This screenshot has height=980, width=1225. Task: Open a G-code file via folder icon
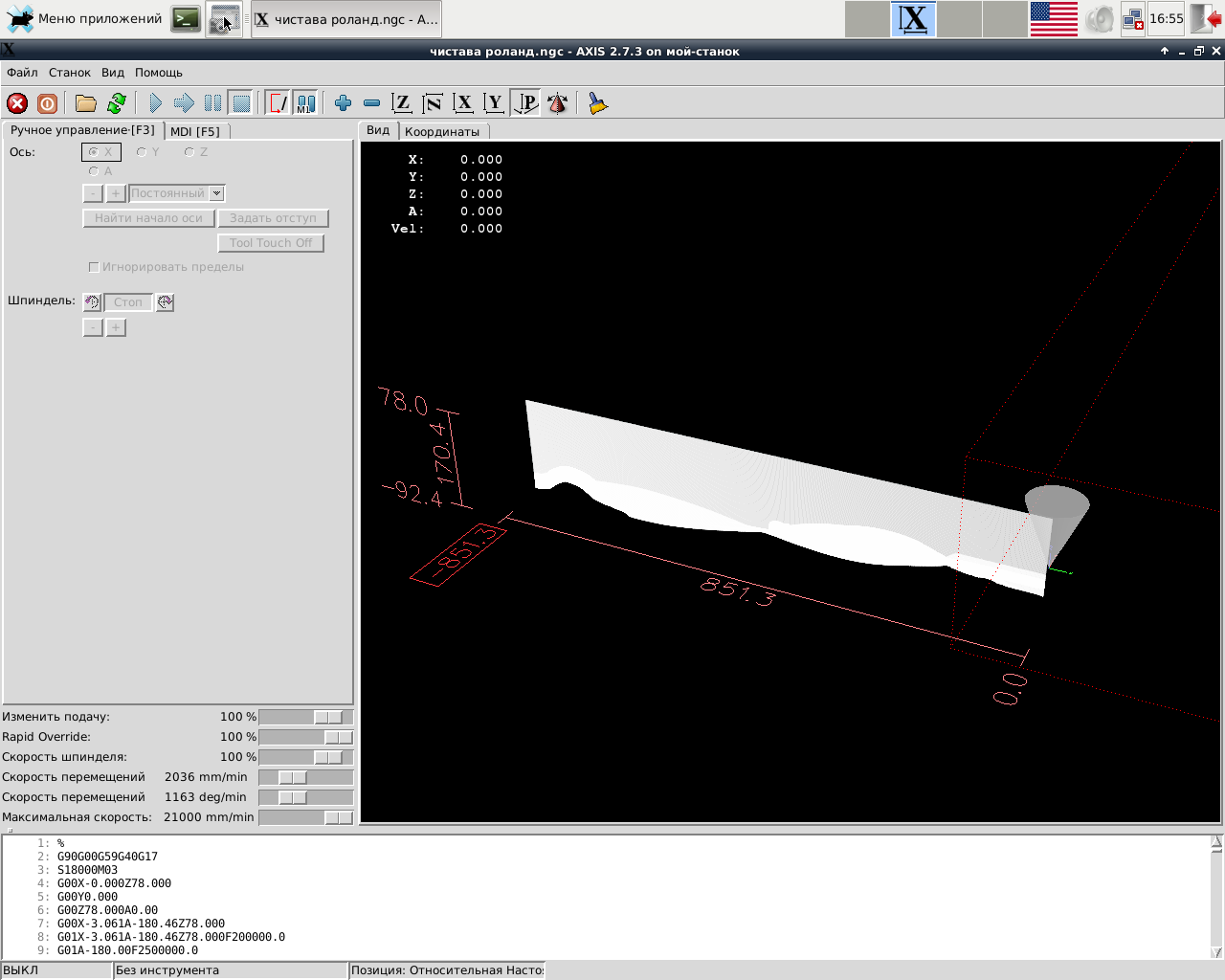[x=86, y=103]
